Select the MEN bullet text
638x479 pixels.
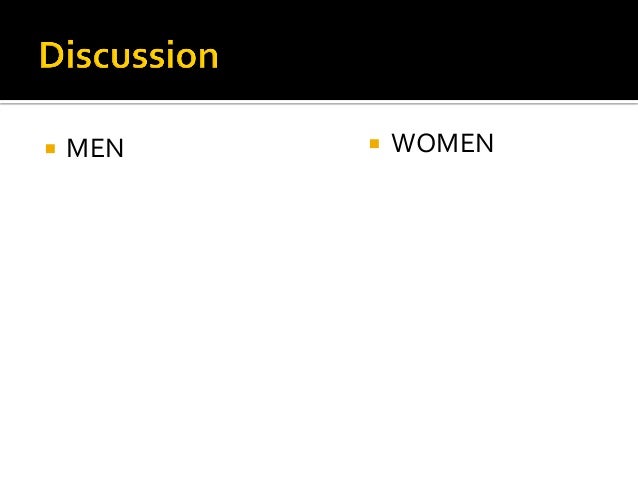(x=95, y=148)
